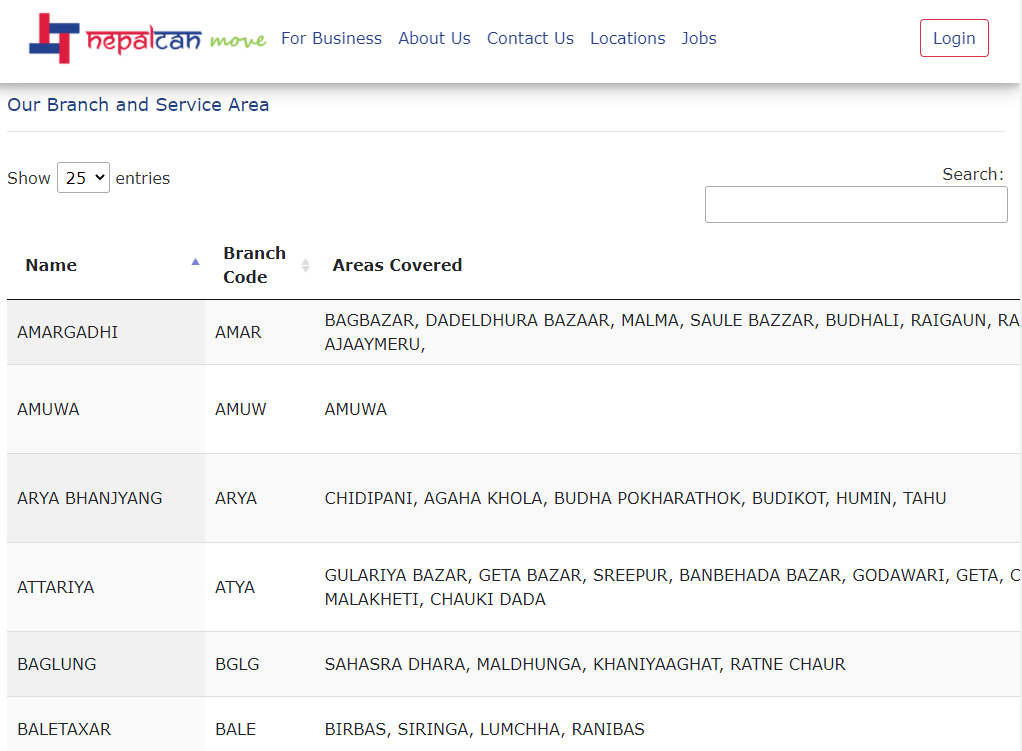Image resolution: width=1022 pixels, height=751 pixels.
Task: Click the Our Branch and Service Area heading
Action: (138, 105)
